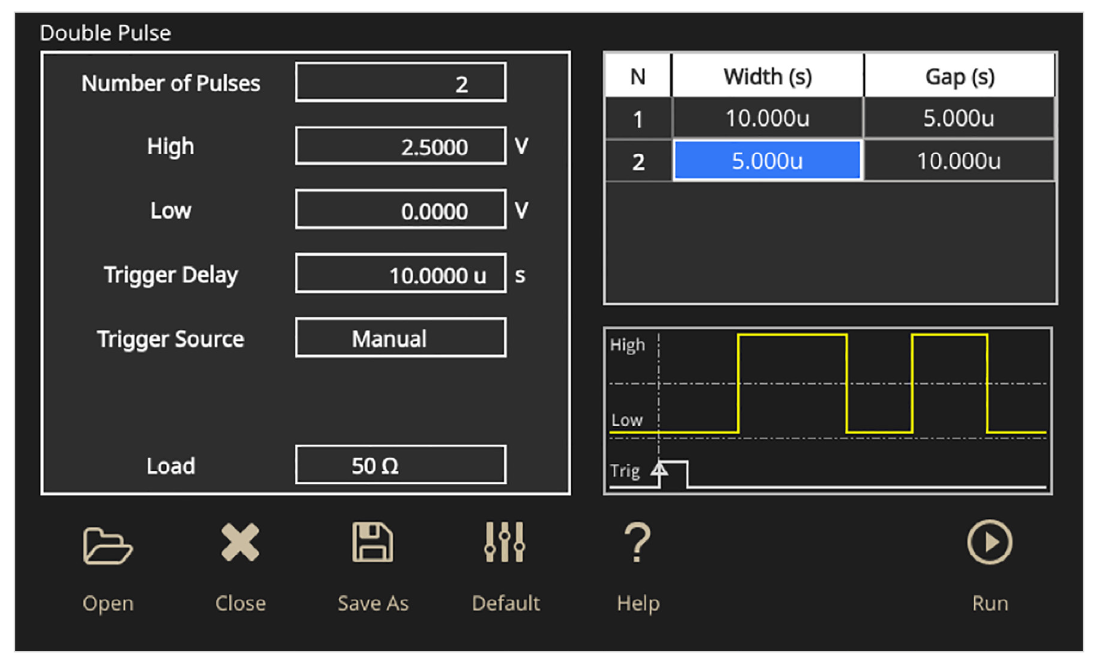Image resolution: width=1095 pixels, height=663 pixels.
Task: Click the Trigger Delay label
Action: (170, 275)
